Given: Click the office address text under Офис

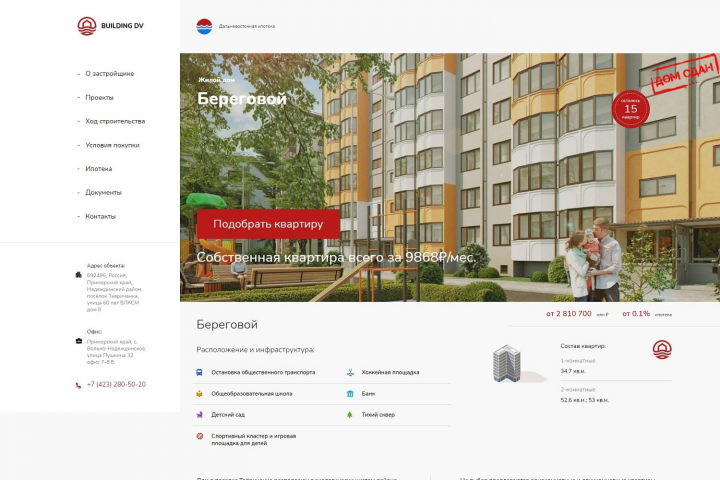Looking at the screenshot, I should pyautogui.click(x=116, y=352).
